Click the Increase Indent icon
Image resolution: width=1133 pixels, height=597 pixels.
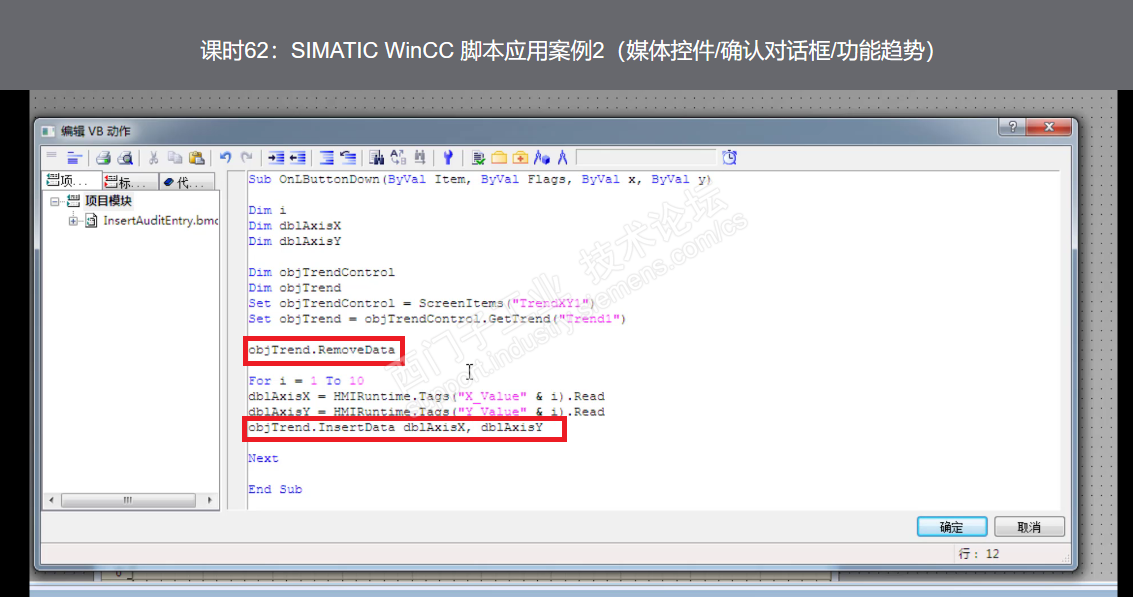[x=275, y=158]
